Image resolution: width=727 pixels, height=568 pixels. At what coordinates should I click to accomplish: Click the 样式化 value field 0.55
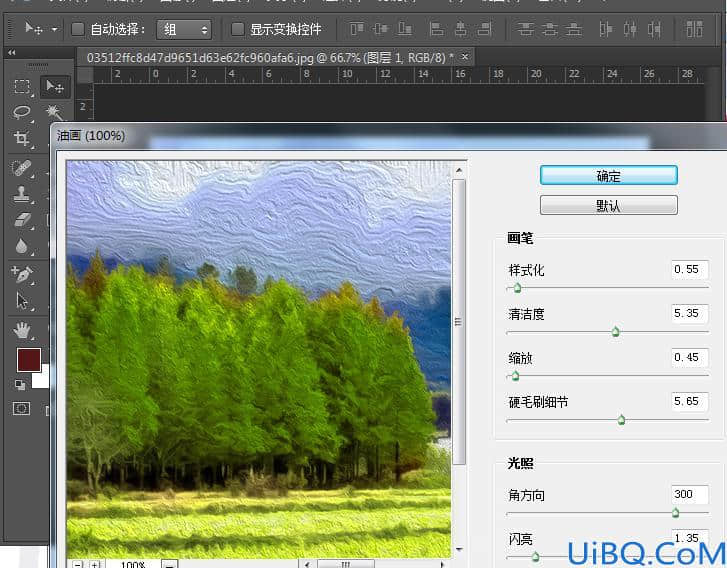coord(689,269)
